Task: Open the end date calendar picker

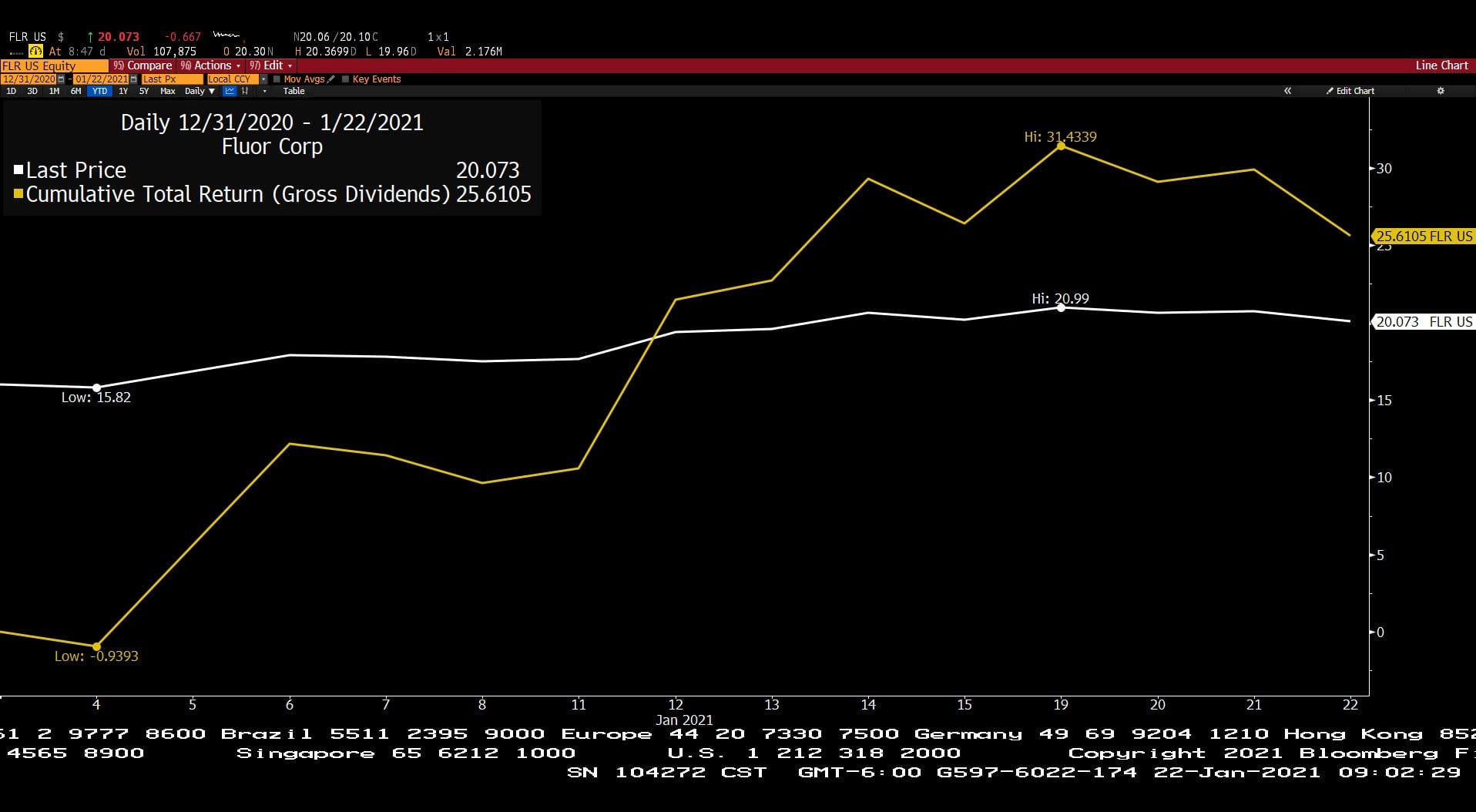Action: tap(133, 79)
